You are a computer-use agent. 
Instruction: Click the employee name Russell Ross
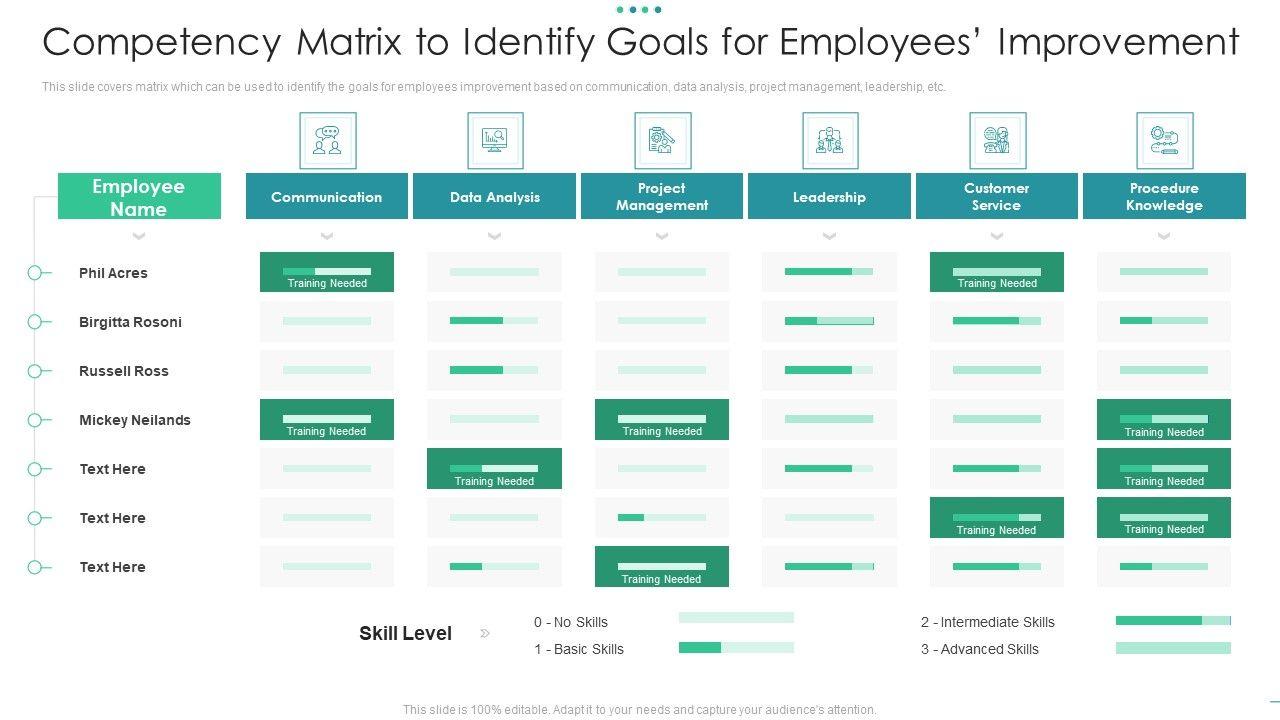point(124,371)
